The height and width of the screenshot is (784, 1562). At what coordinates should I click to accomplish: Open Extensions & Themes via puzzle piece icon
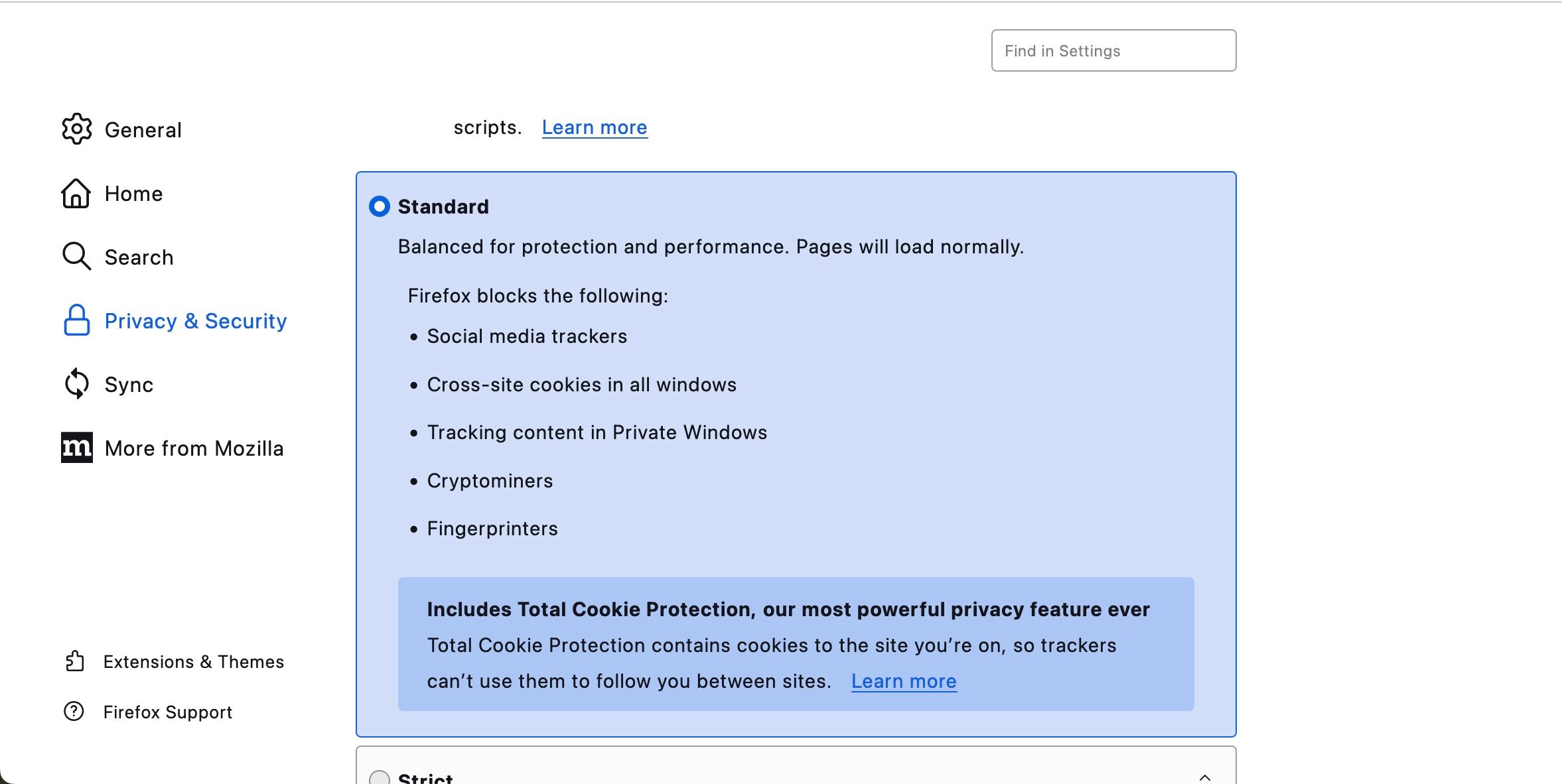(74, 661)
